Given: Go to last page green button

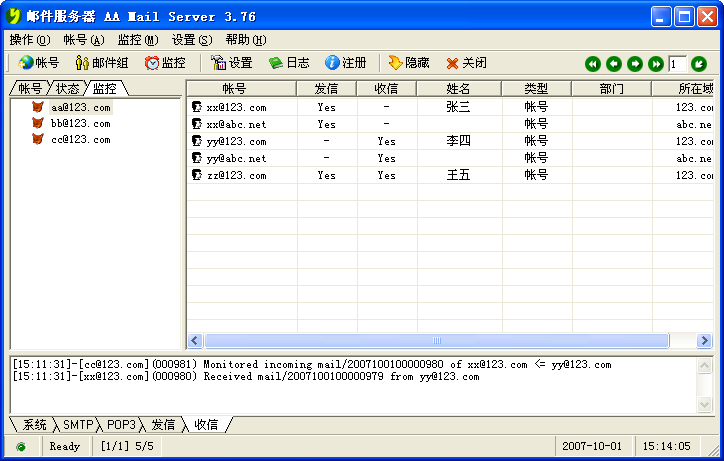Looking at the screenshot, I should point(656,64).
